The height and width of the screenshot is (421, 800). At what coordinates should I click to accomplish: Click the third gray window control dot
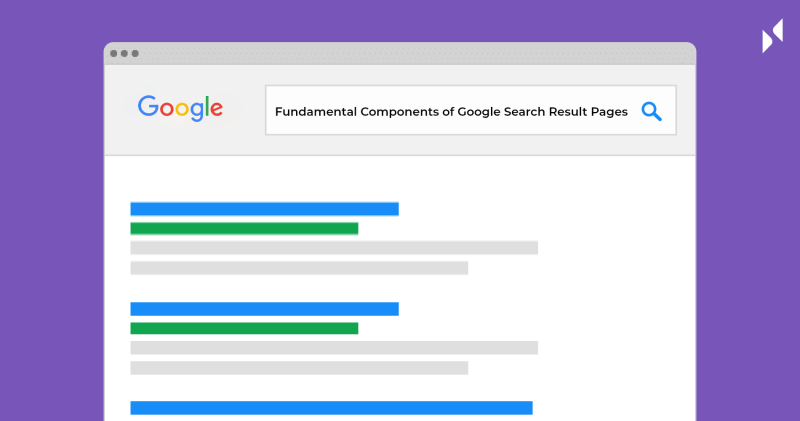135,54
